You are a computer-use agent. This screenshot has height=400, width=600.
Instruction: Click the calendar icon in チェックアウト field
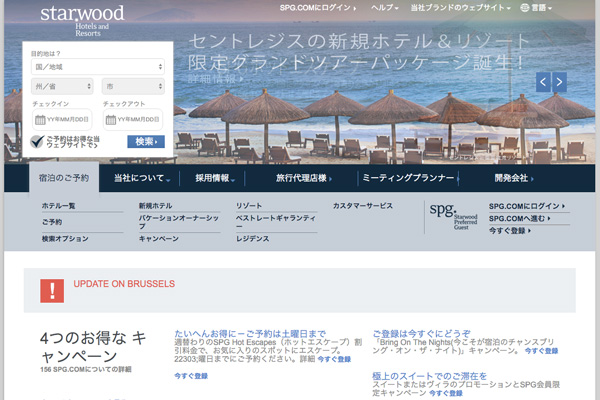(x=111, y=120)
